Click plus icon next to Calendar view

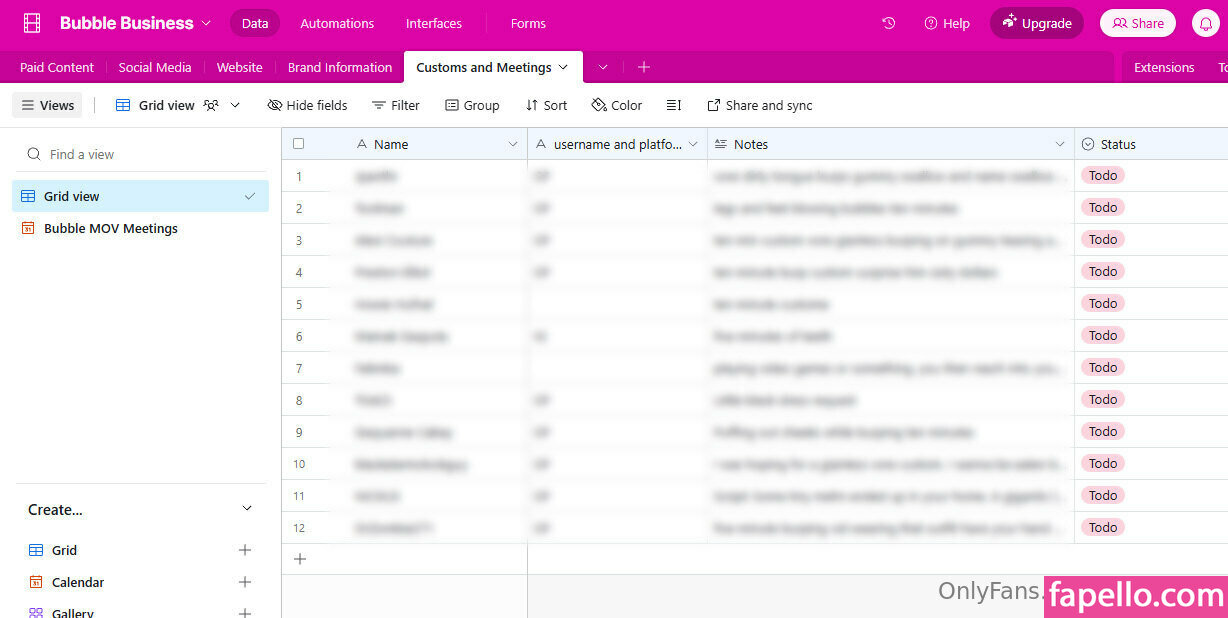[x=245, y=582]
